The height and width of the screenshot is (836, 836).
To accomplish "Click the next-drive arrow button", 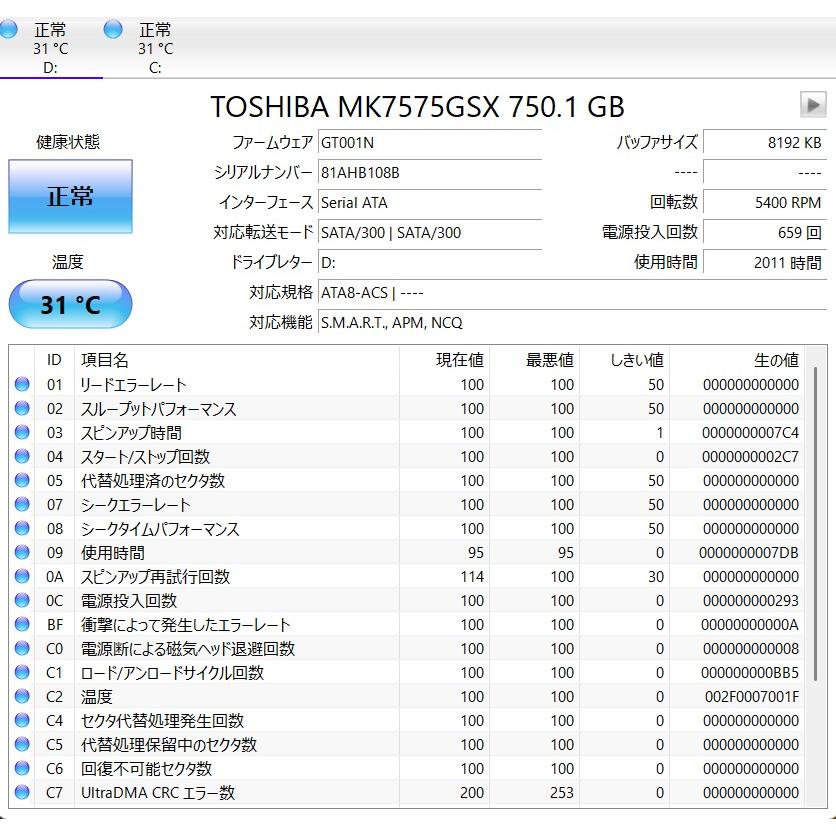I will [813, 103].
